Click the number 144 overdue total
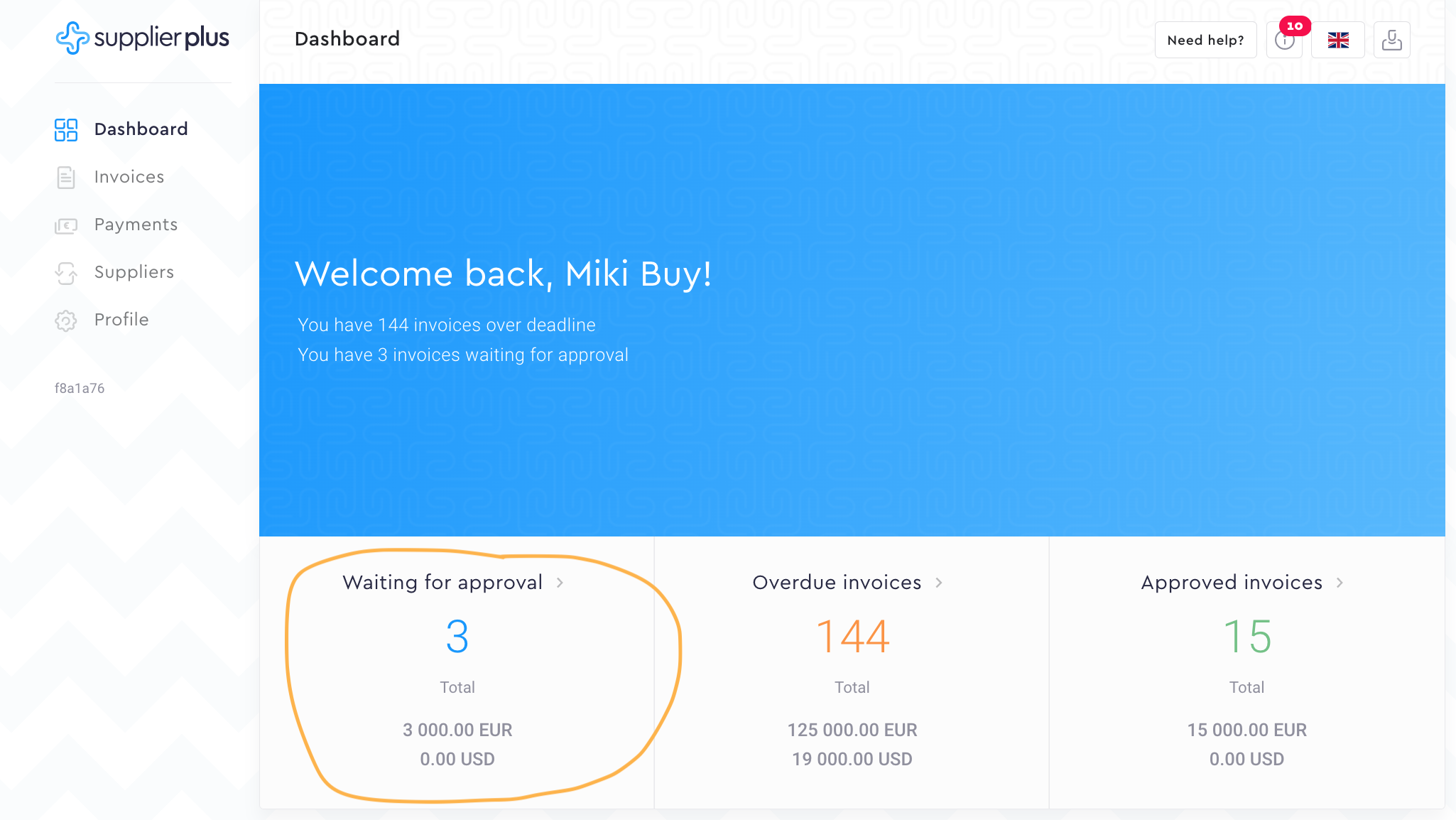 (x=852, y=636)
